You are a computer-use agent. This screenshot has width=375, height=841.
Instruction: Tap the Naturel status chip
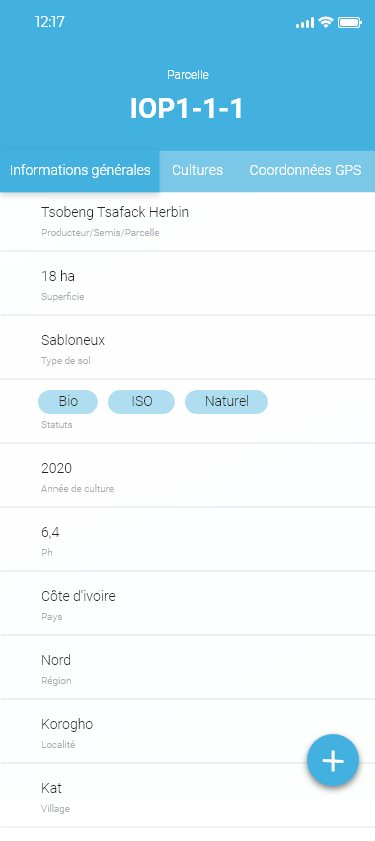tap(226, 402)
